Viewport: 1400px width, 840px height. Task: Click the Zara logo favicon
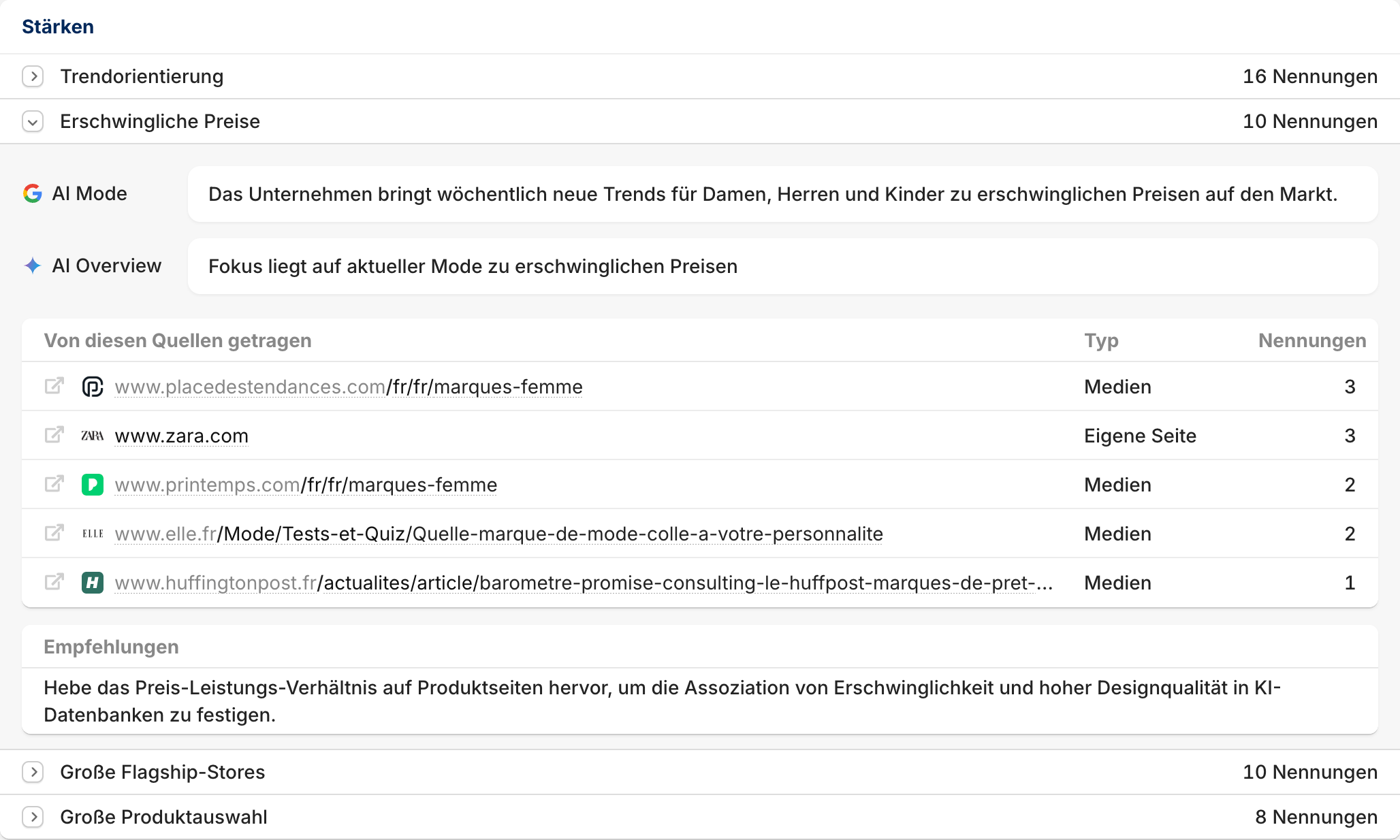93,436
